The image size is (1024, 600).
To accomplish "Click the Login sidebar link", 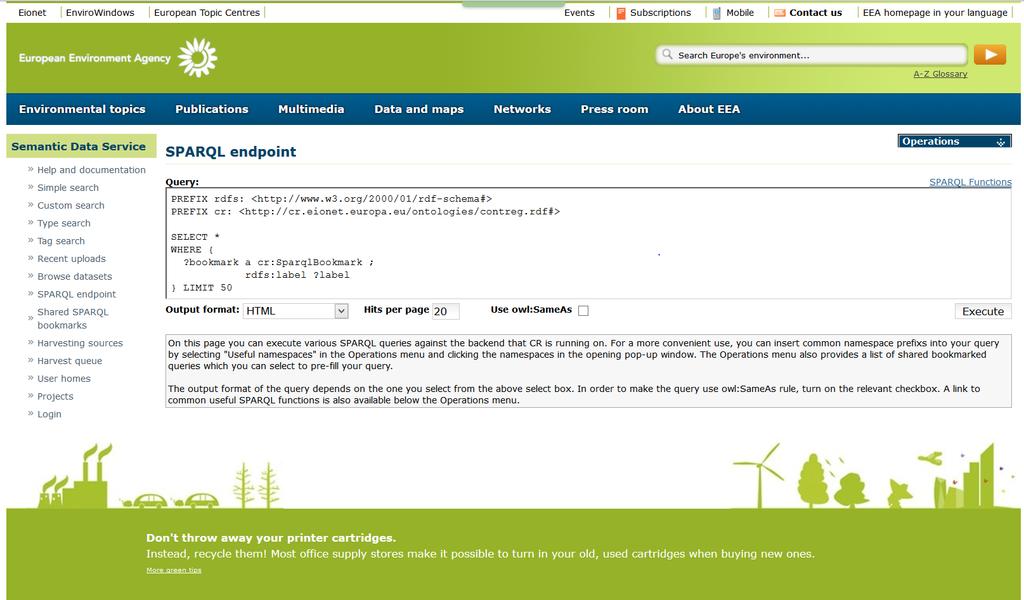I will point(49,414).
